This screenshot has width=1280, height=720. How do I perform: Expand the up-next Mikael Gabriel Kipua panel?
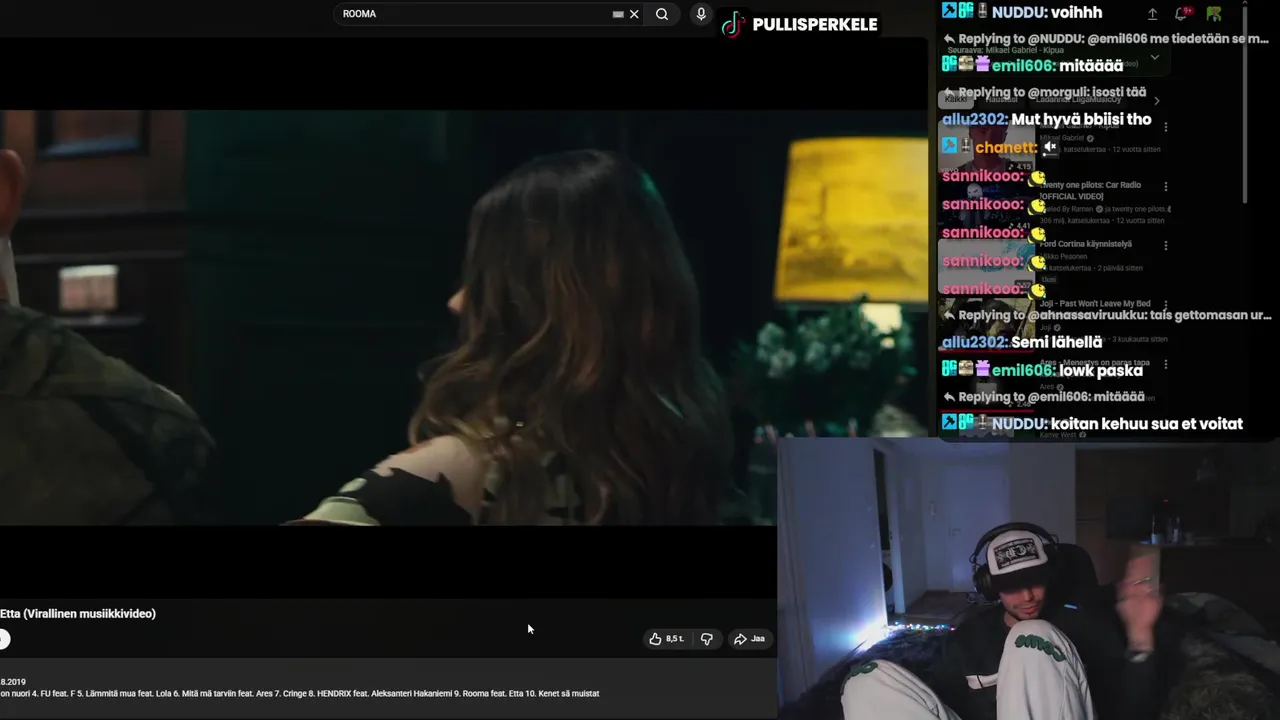[1155, 57]
